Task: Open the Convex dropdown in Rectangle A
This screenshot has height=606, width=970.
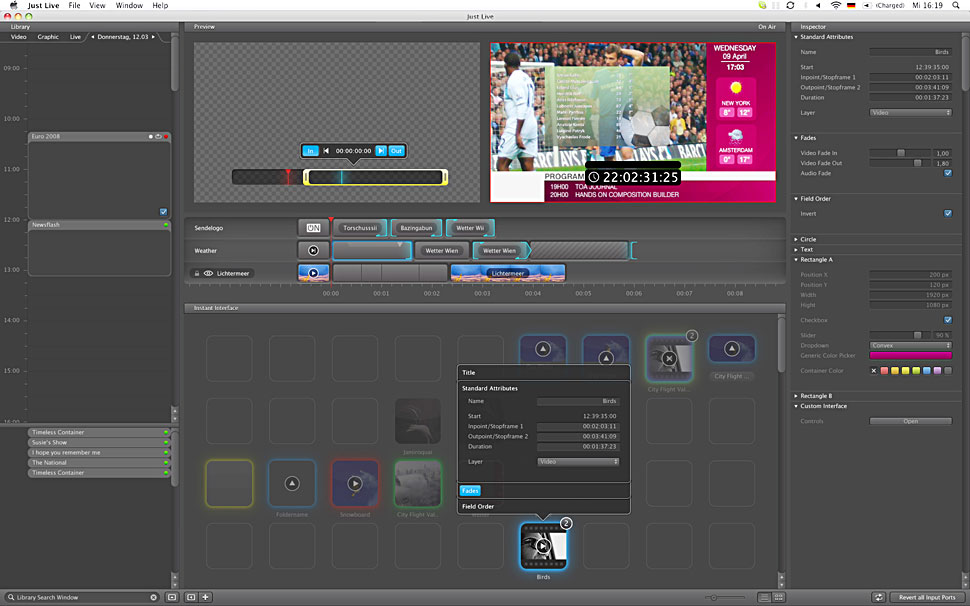Action: pyautogui.click(x=910, y=345)
